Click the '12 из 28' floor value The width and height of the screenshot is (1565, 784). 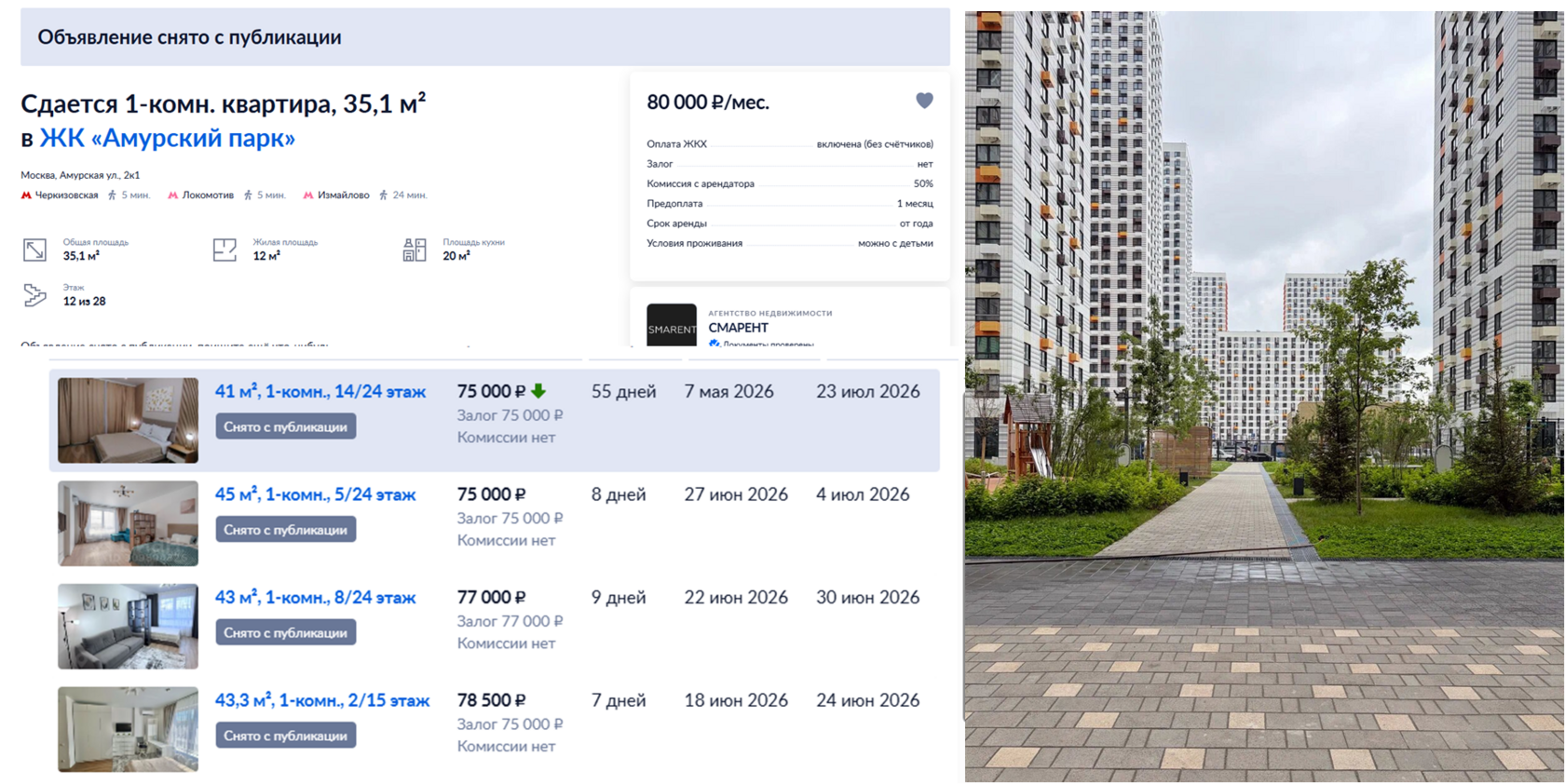[85, 302]
